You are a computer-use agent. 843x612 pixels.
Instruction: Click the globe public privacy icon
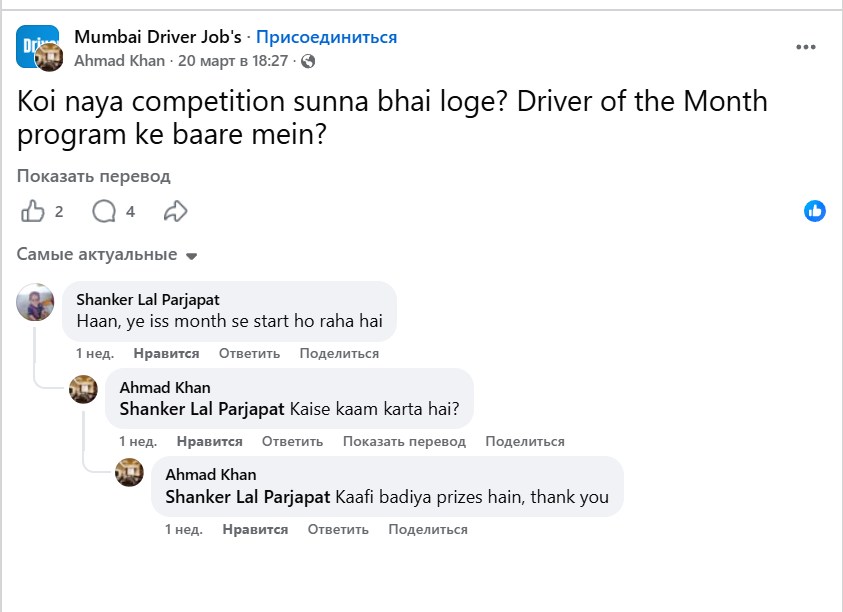tap(308, 61)
